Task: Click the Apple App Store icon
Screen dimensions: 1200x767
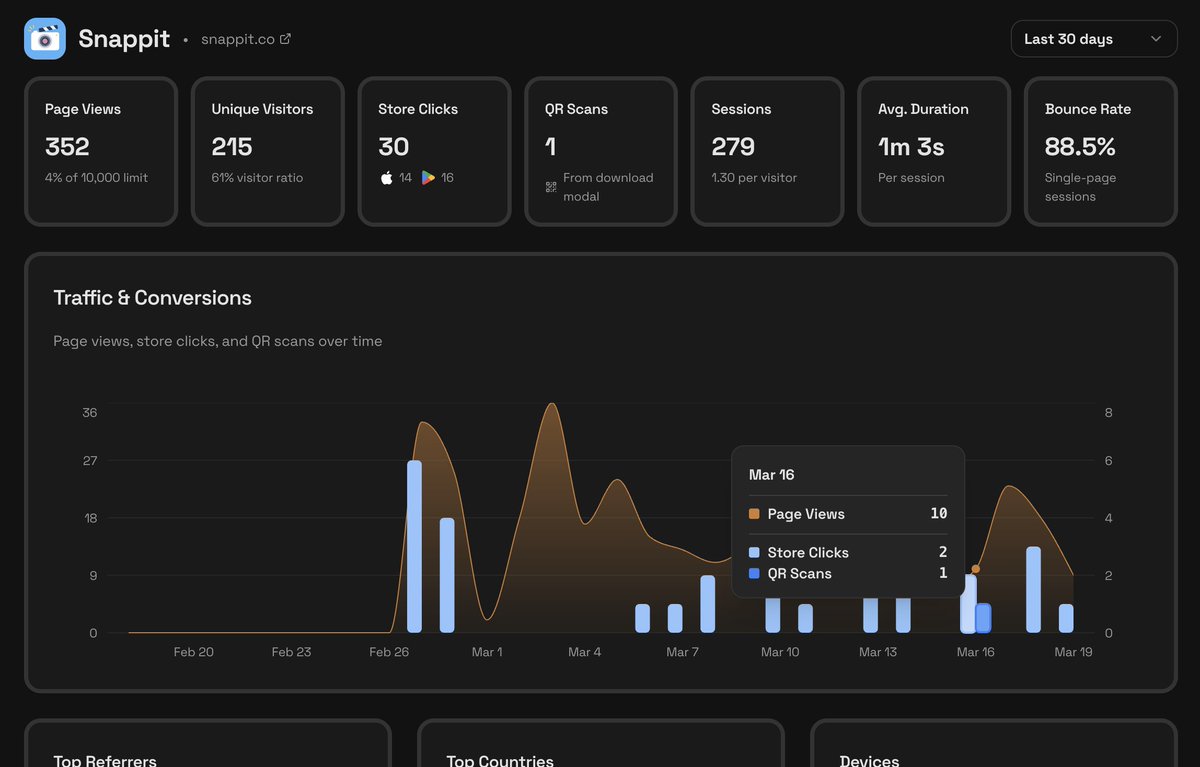Action: pyautogui.click(x=387, y=178)
